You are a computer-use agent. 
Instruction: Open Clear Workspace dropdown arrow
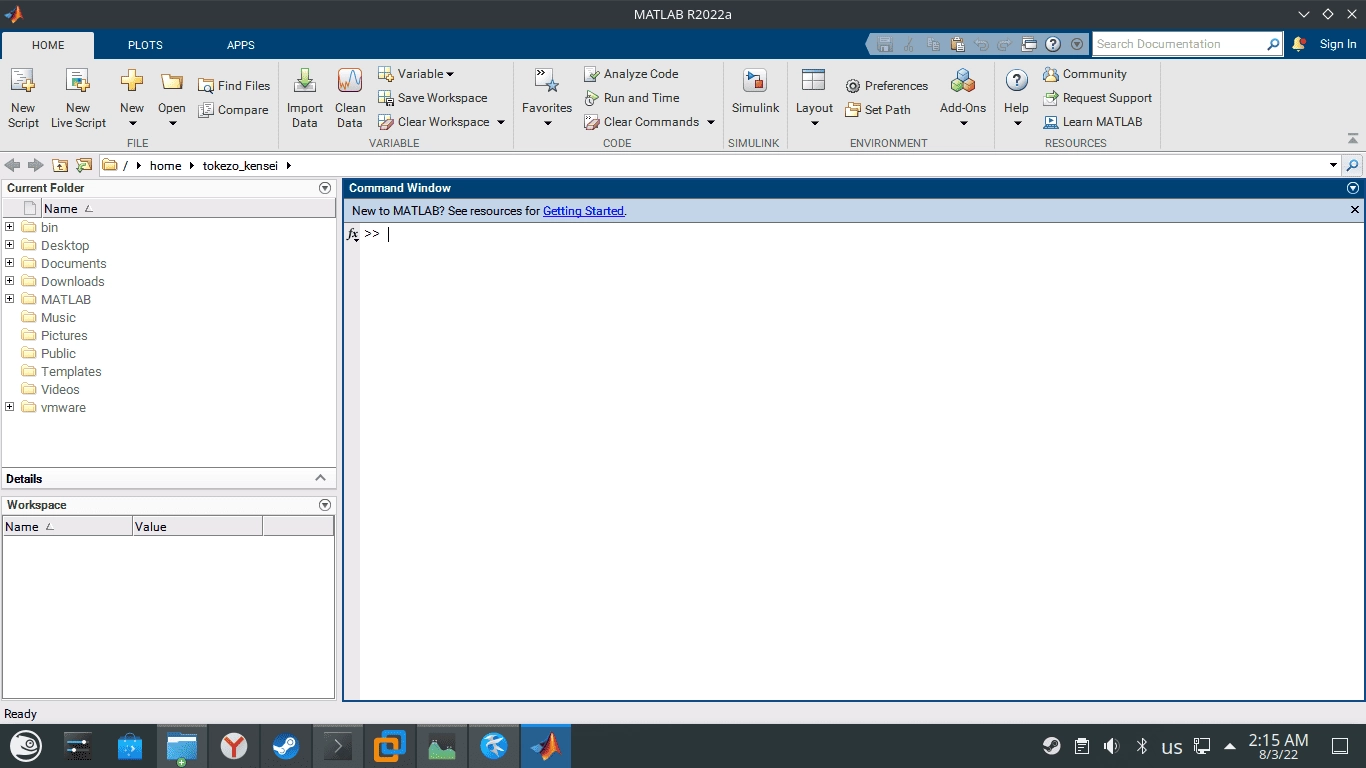(x=501, y=122)
